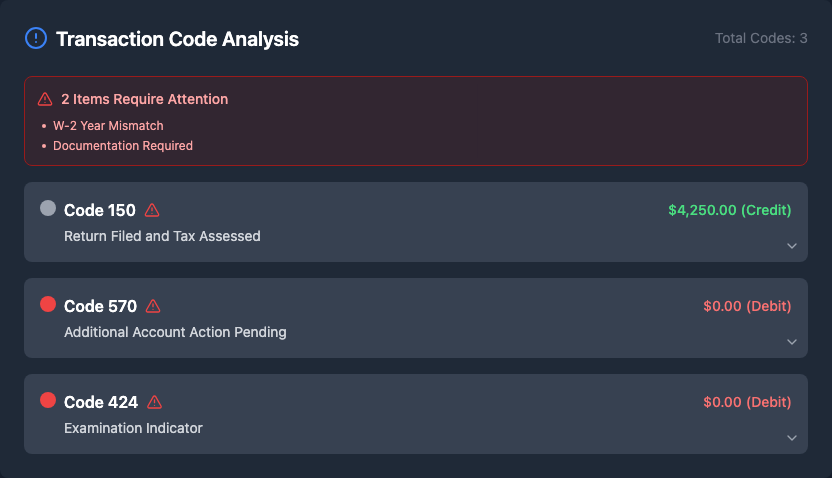The image size is (832, 478).
Task: Select the W-2 Year Mismatch item
Action: (108, 126)
